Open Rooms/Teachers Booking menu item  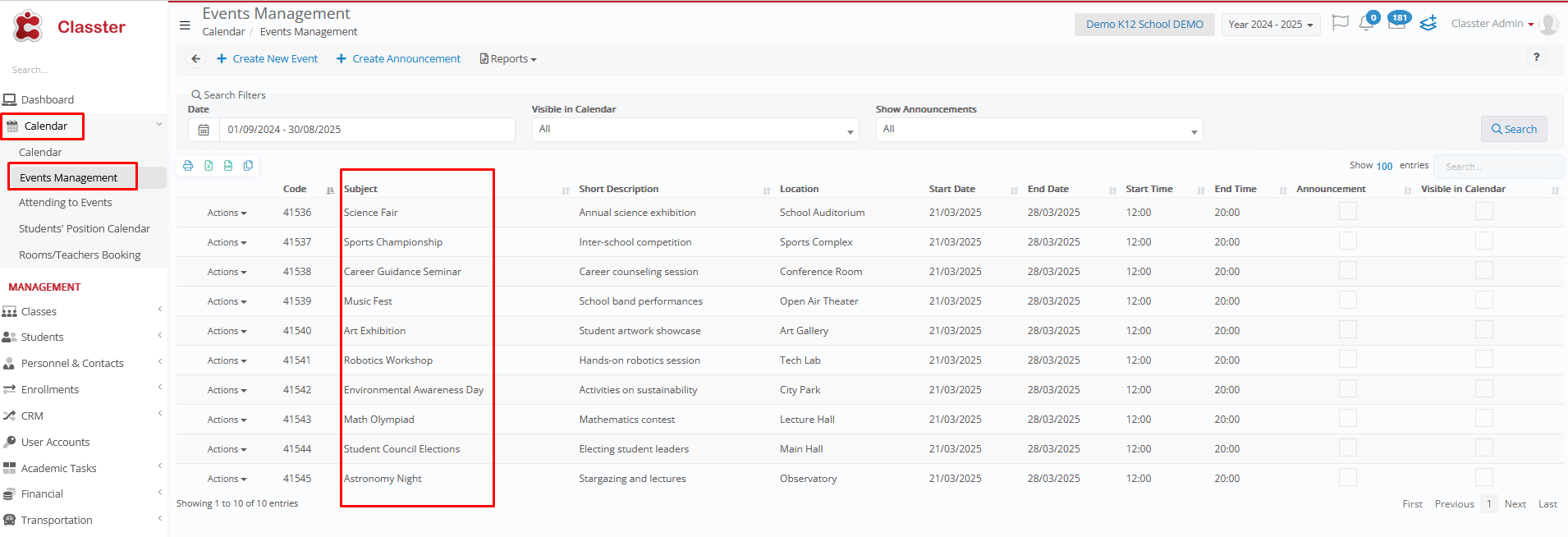coord(80,255)
